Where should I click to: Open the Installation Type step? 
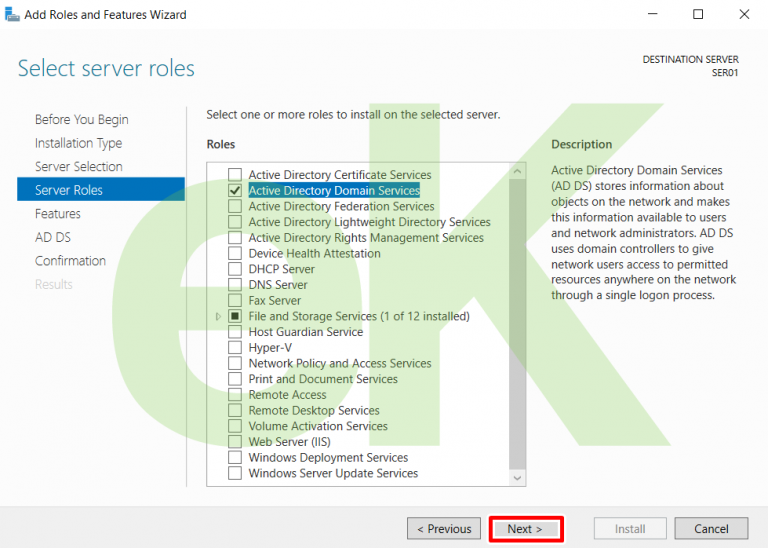tap(78, 143)
